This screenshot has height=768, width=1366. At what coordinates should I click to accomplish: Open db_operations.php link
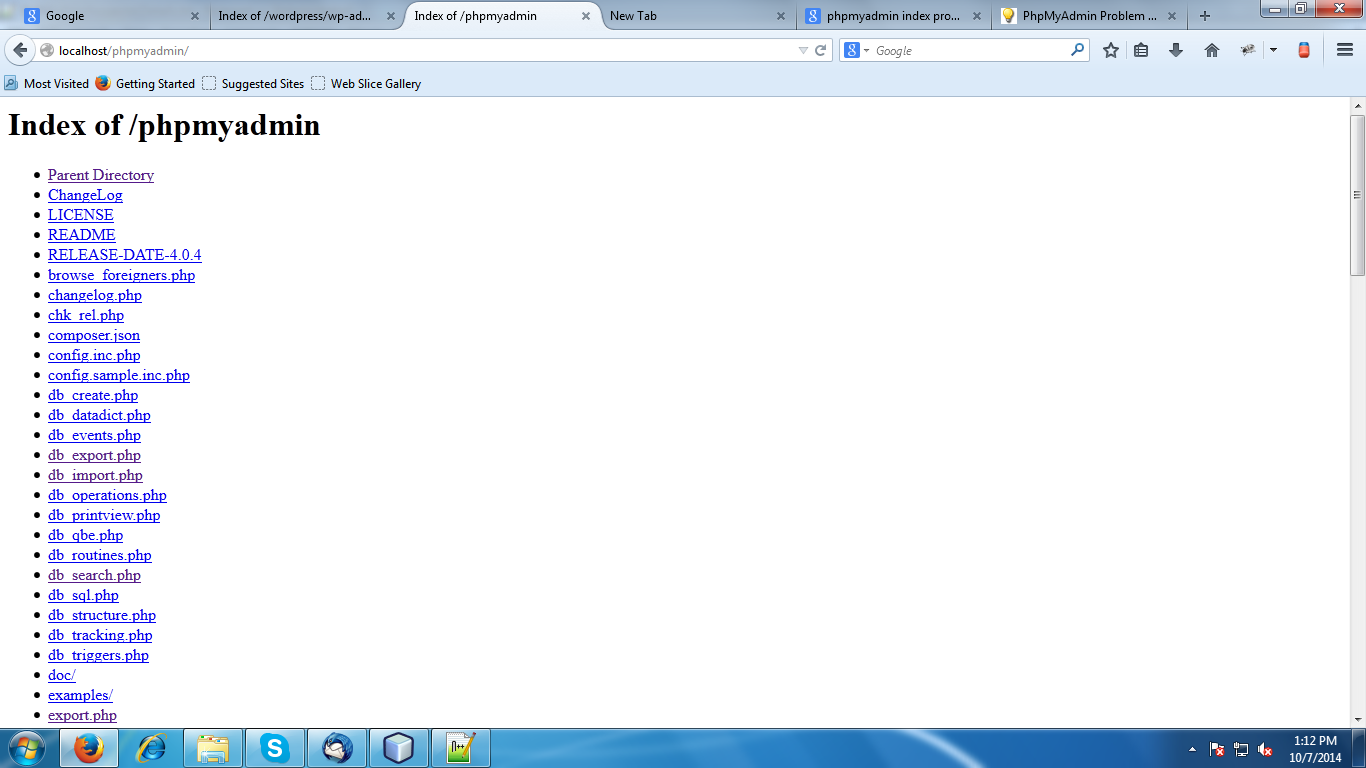coord(107,495)
